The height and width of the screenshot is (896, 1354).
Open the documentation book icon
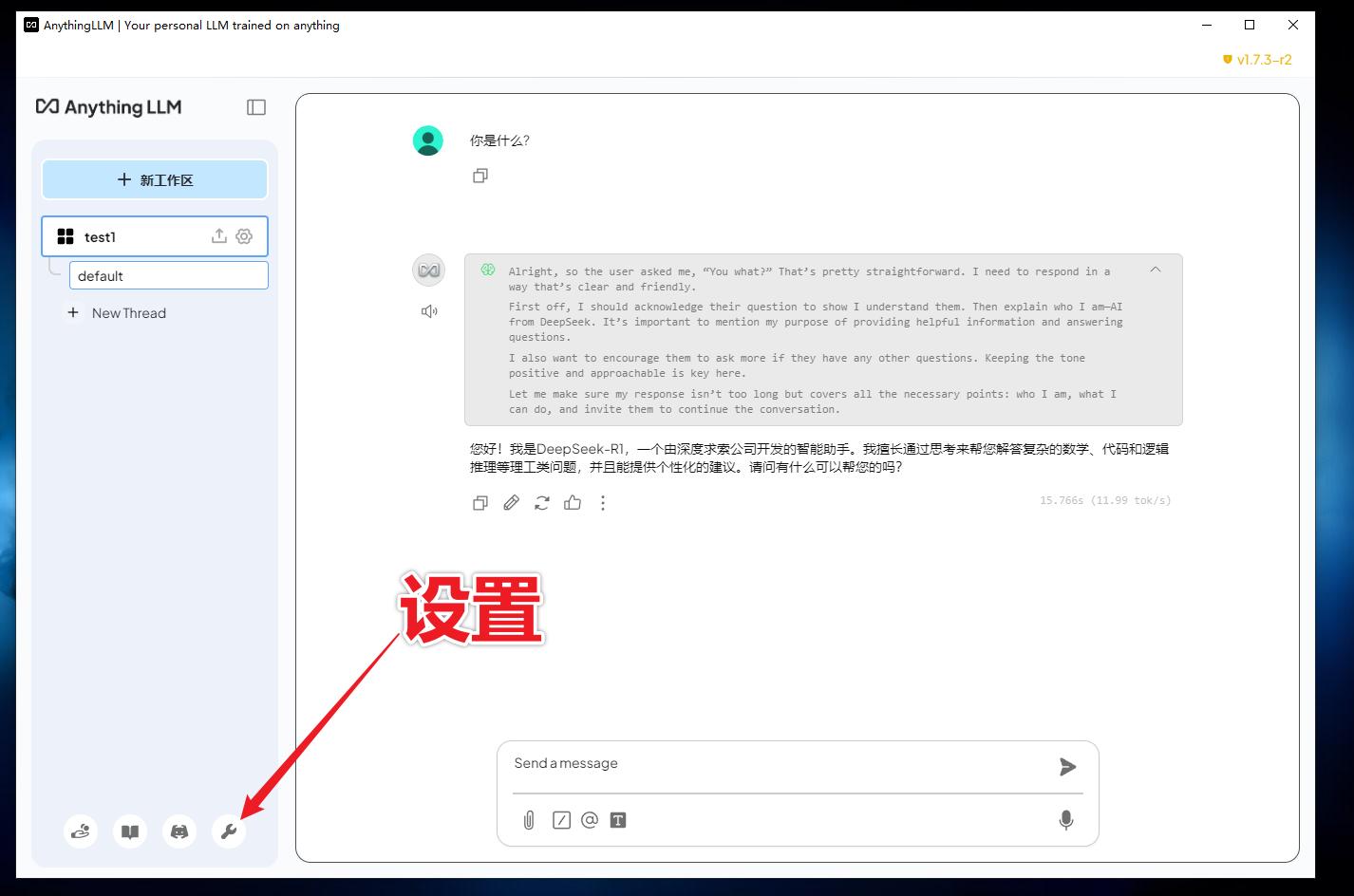(130, 831)
